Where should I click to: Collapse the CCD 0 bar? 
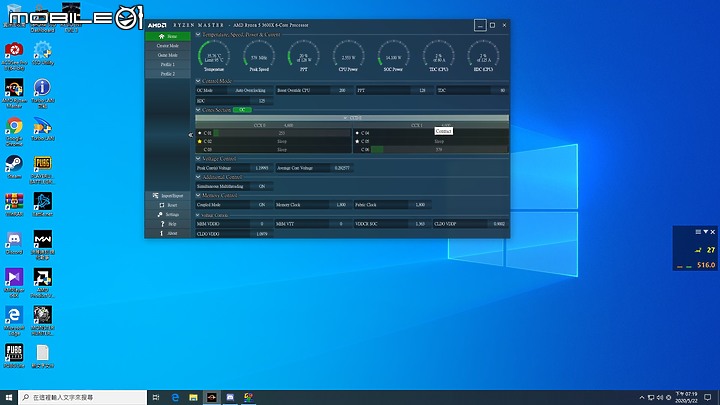[352, 118]
